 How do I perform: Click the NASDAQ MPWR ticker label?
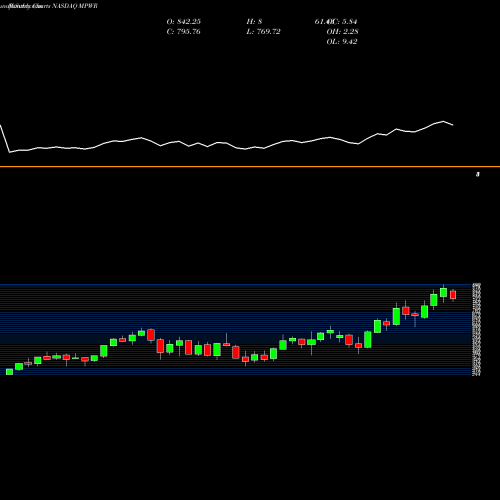(x=75, y=6)
